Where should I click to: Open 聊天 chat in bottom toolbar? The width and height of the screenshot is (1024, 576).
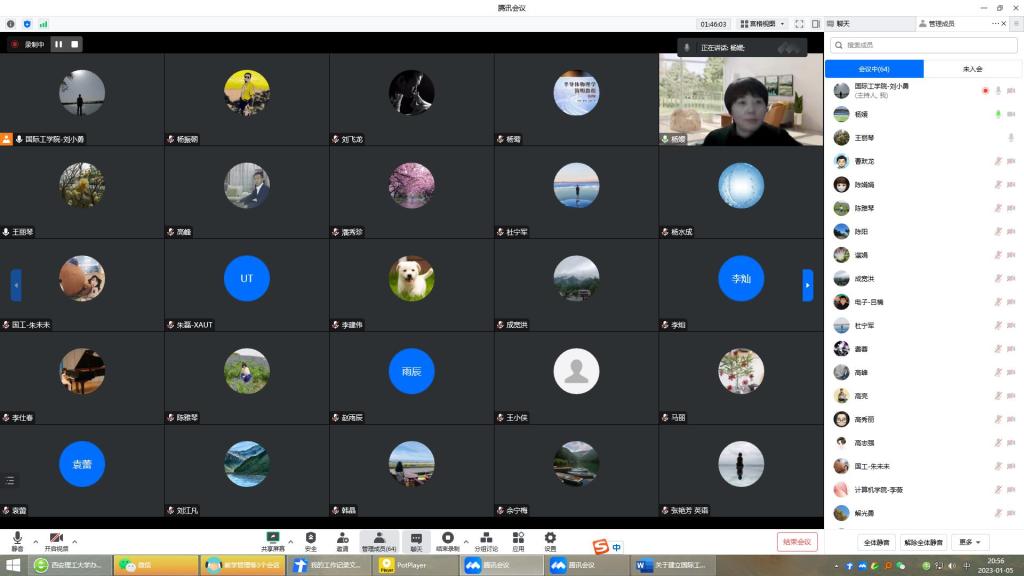pos(417,538)
